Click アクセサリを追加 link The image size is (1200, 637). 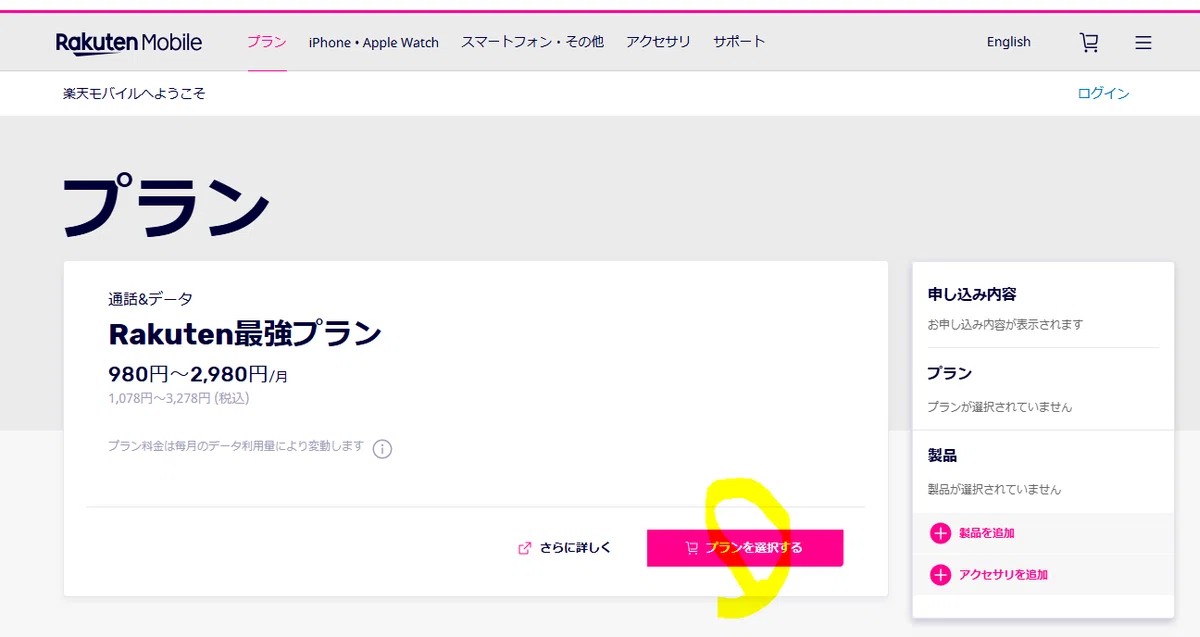[1003, 575]
